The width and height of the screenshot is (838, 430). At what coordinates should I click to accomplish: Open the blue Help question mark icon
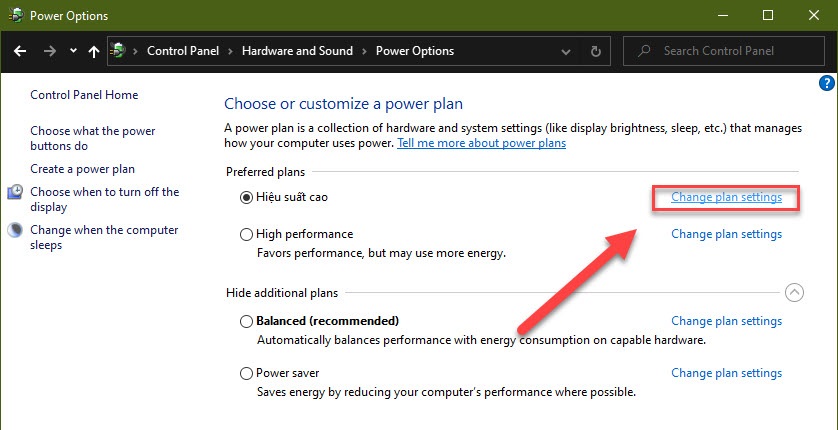(826, 83)
